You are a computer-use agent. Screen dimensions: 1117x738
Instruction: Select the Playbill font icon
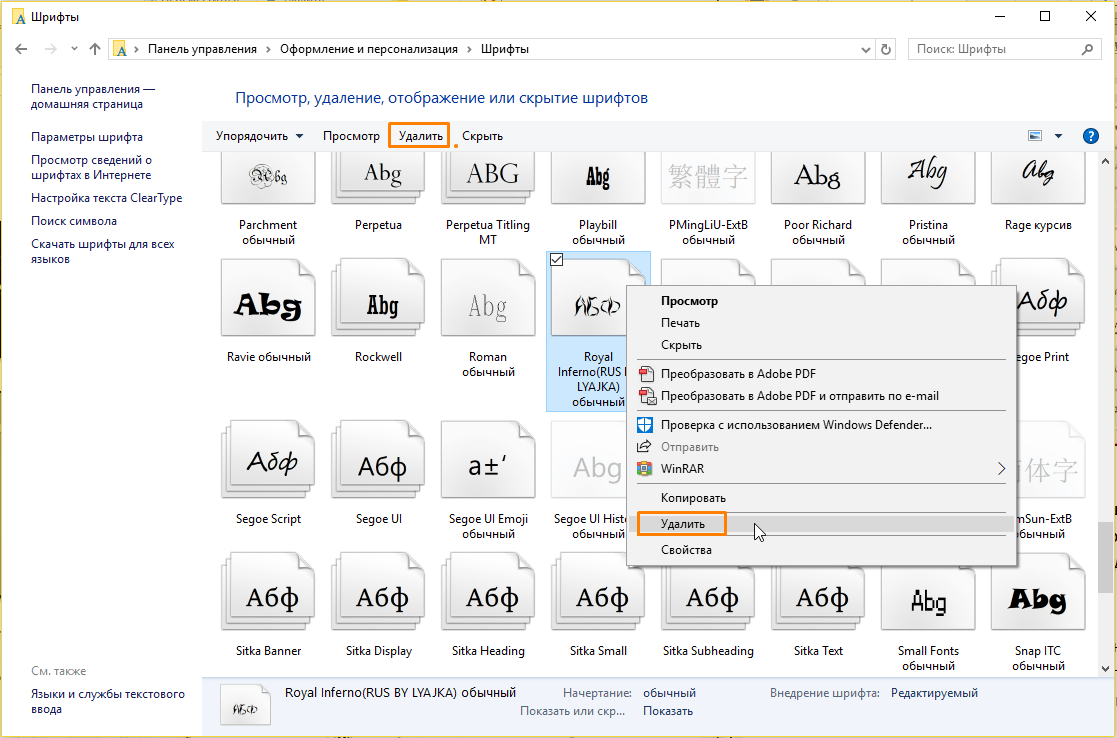click(598, 179)
